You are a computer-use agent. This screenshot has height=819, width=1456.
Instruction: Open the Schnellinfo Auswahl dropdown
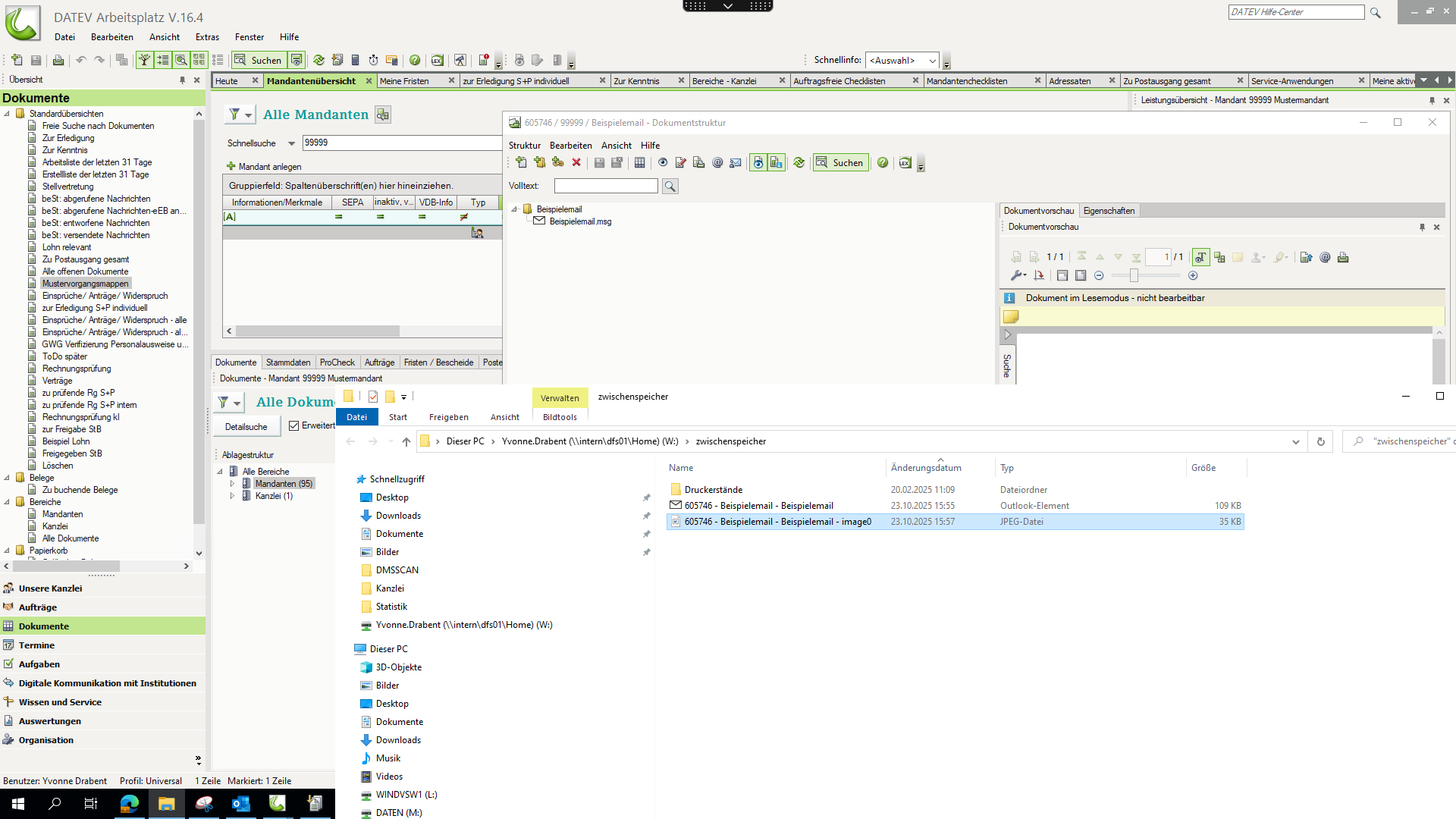click(932, 61)
